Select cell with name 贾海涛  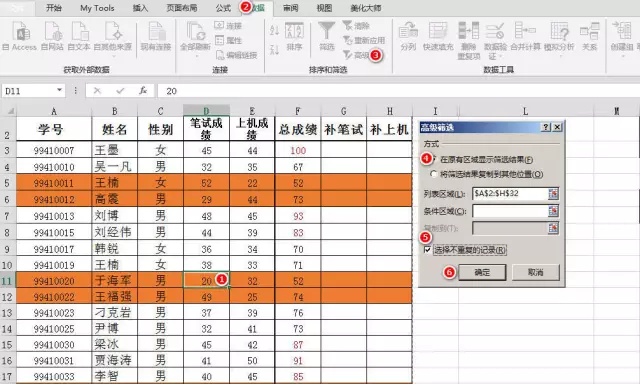pyautogui.click(x=115, y=360)
